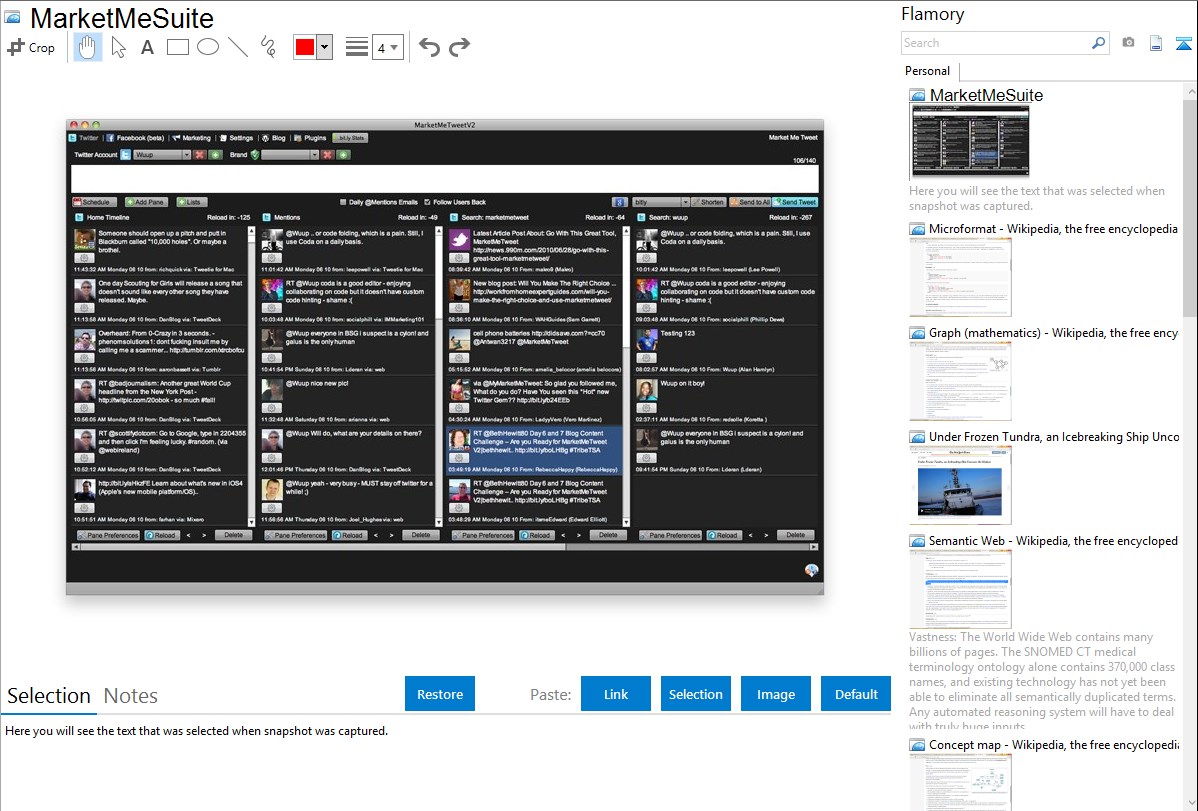Click the Shorten button
This screenshot has height=811, width=1198.
(x=708, y=202)
